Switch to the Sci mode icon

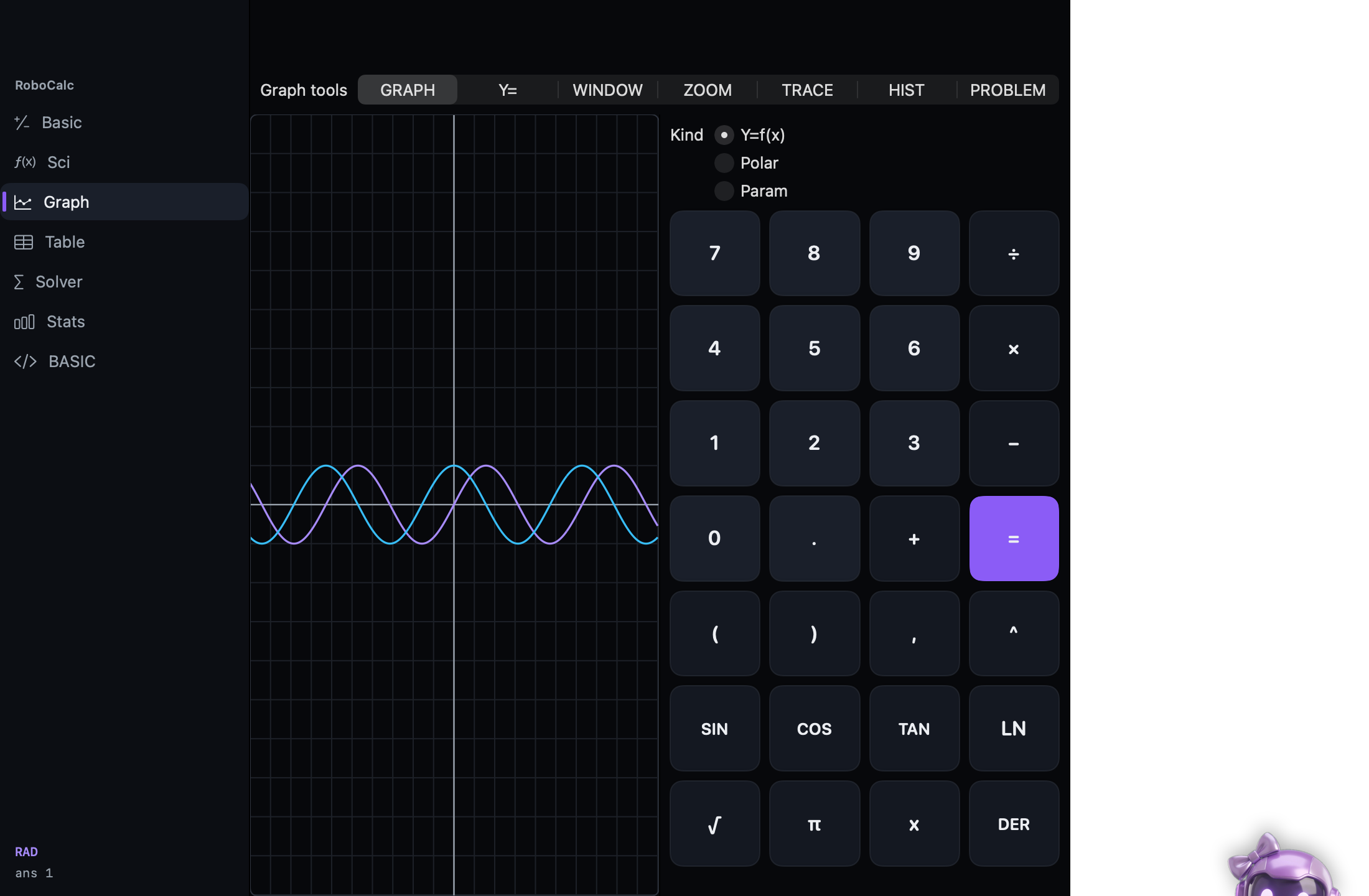click(25, 162)
